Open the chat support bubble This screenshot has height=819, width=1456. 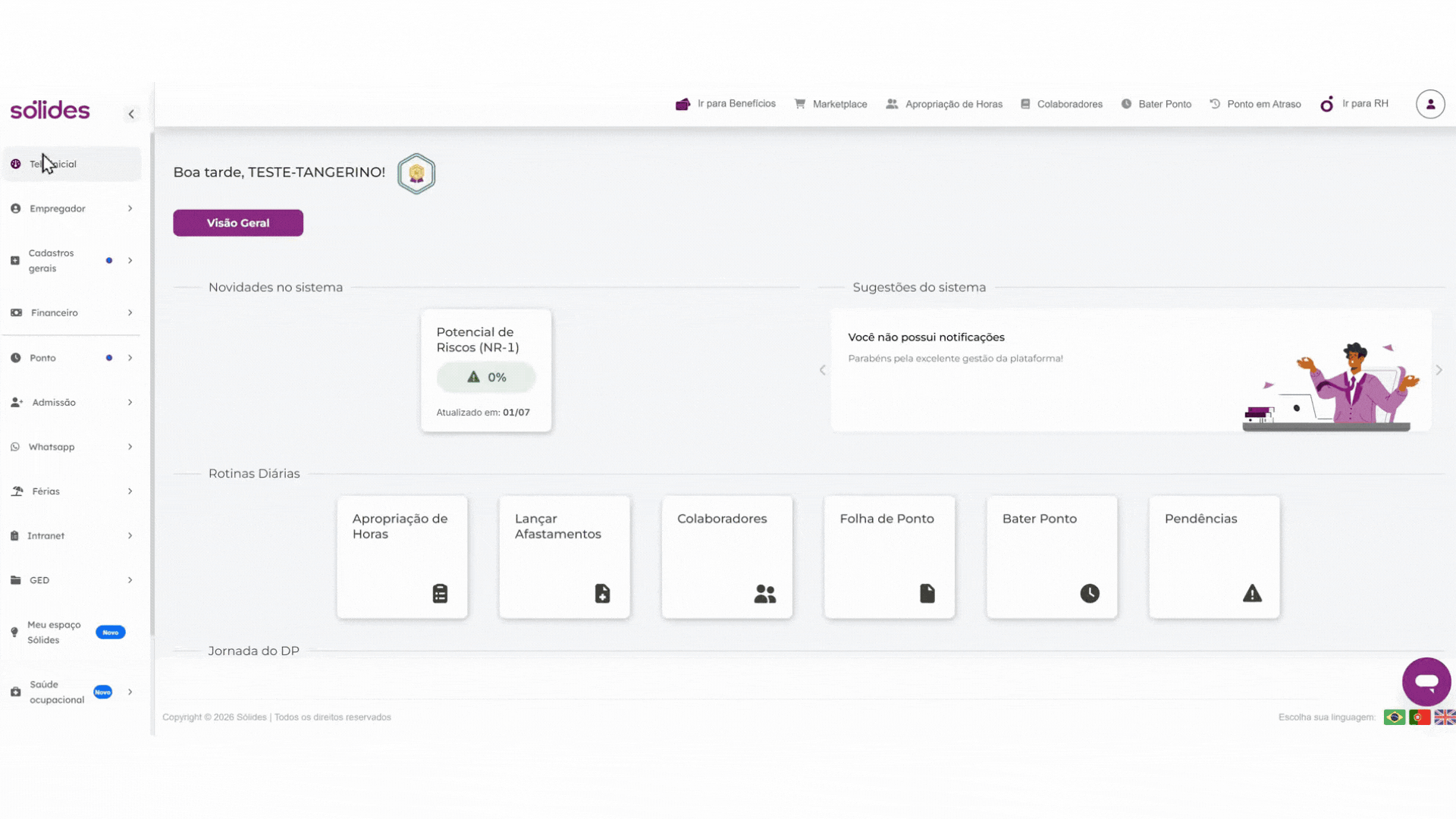[1426, 682]
